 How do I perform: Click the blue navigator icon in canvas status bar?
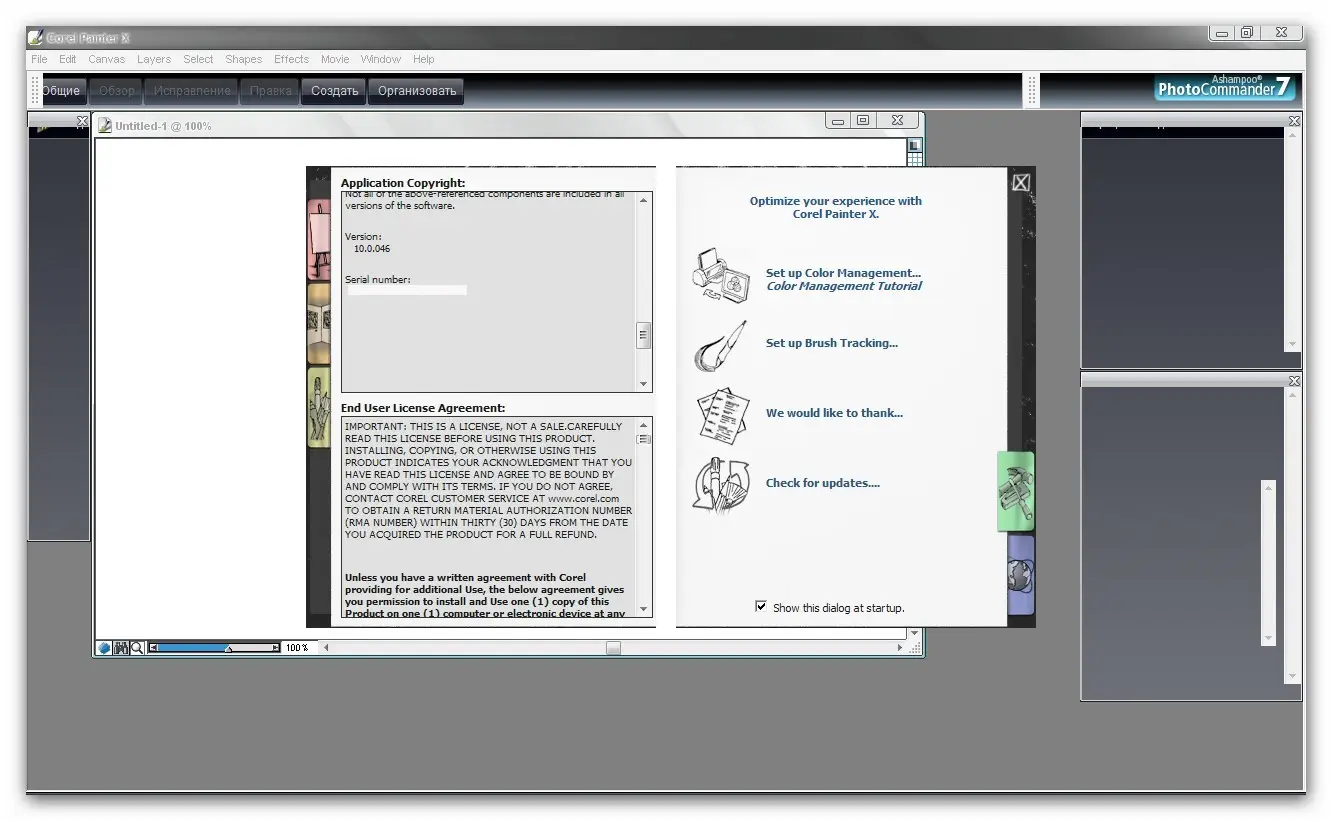tap(104, 648)
